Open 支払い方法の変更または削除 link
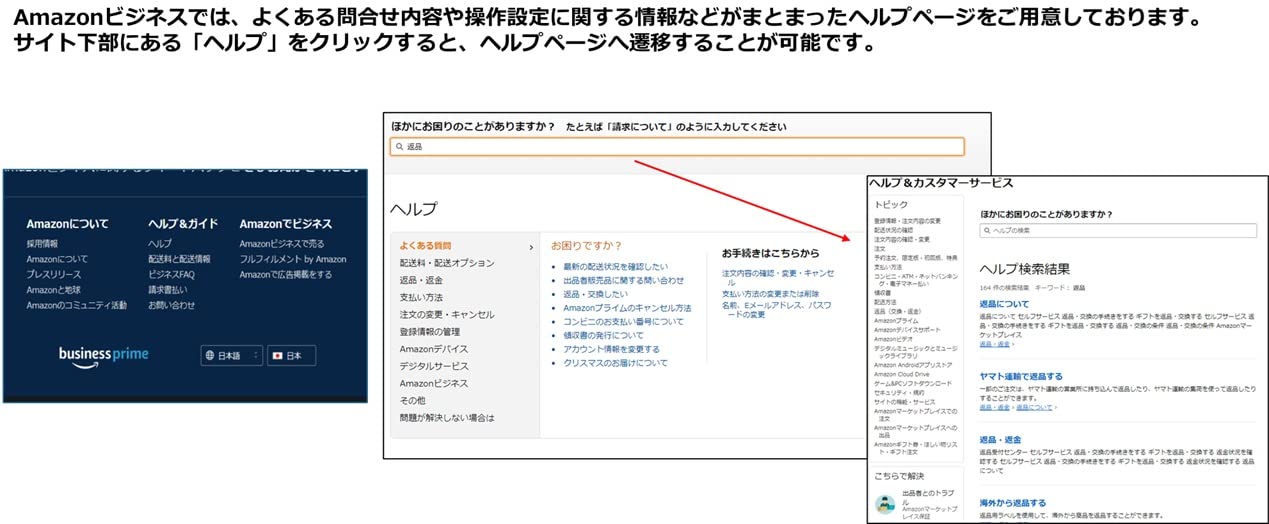Screen dimensions: 1269x524 [x=770, y=294]
